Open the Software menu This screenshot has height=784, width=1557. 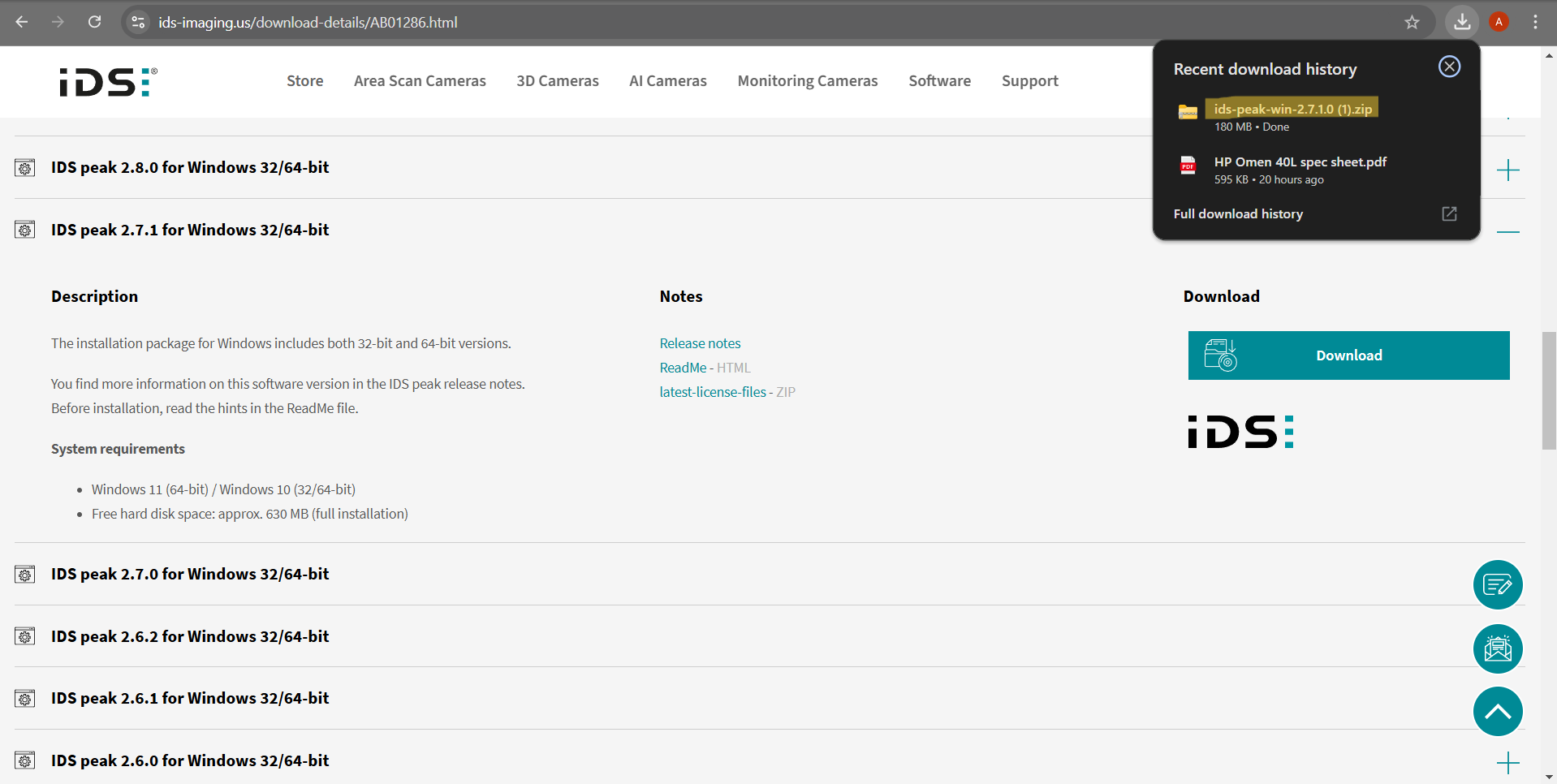pos(939,80)
